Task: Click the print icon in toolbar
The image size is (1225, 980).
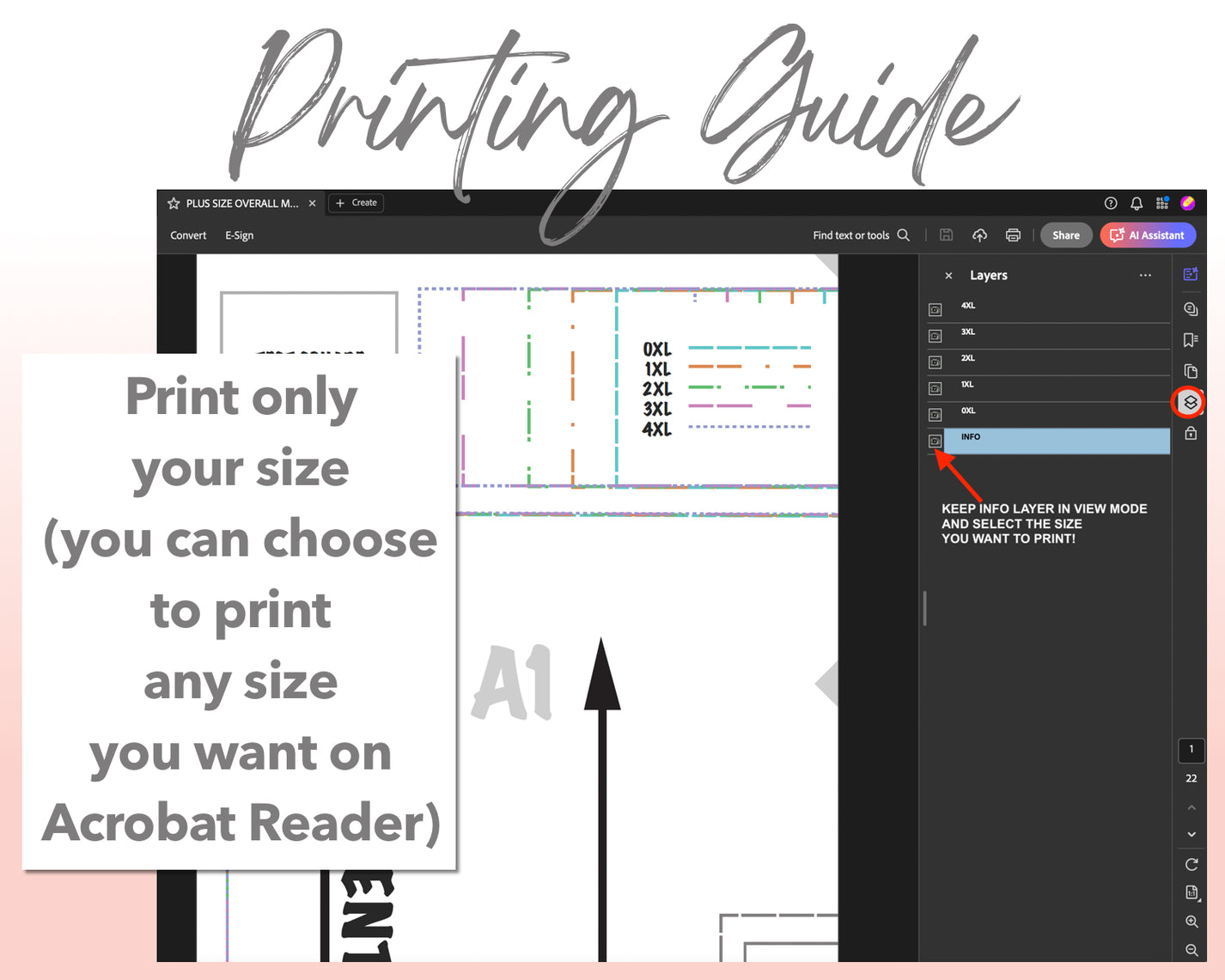Action: coord(1013,235)
